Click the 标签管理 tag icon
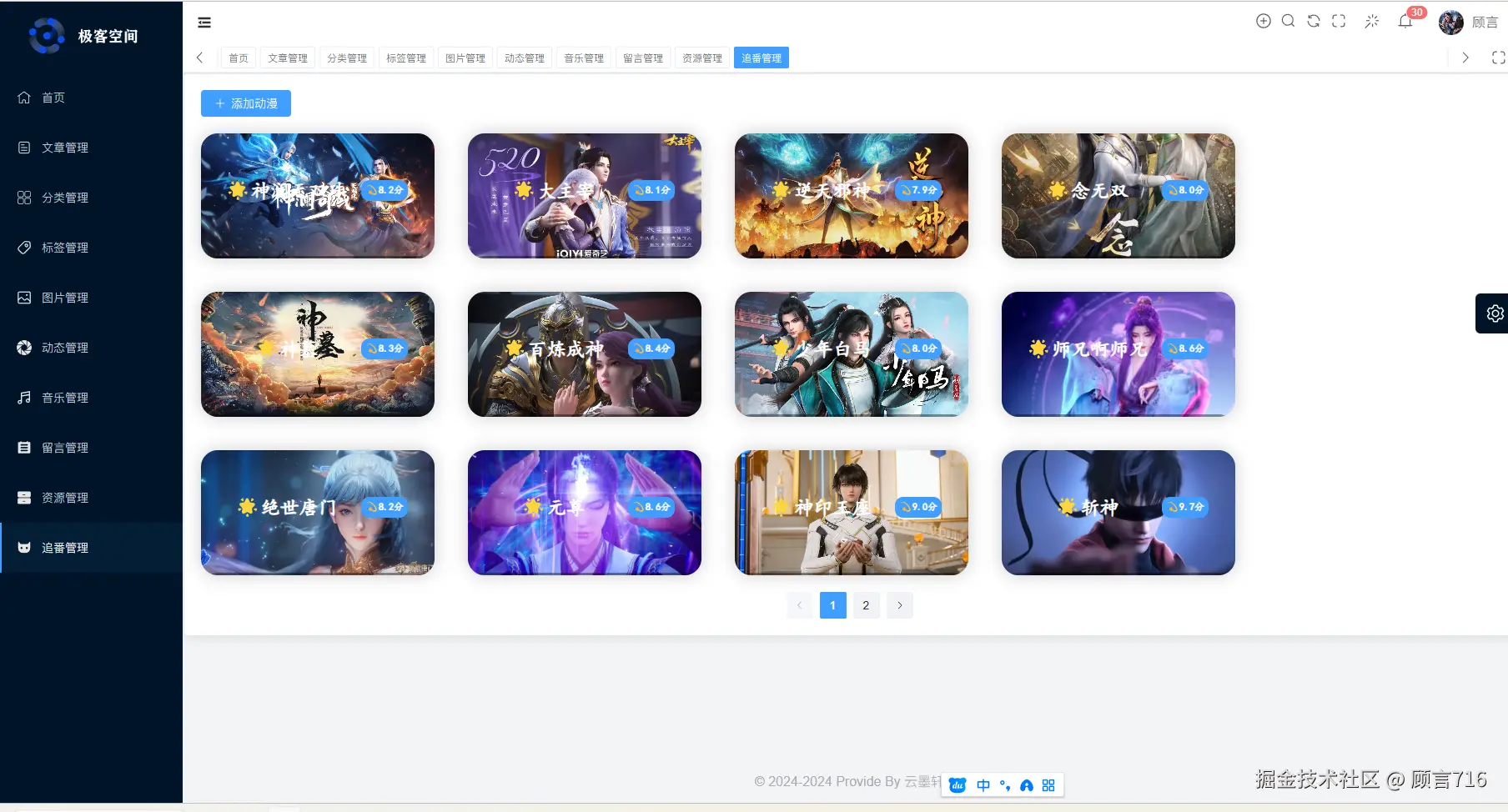Viewport: 1508px width, 812px height. [x=24, y=248]
